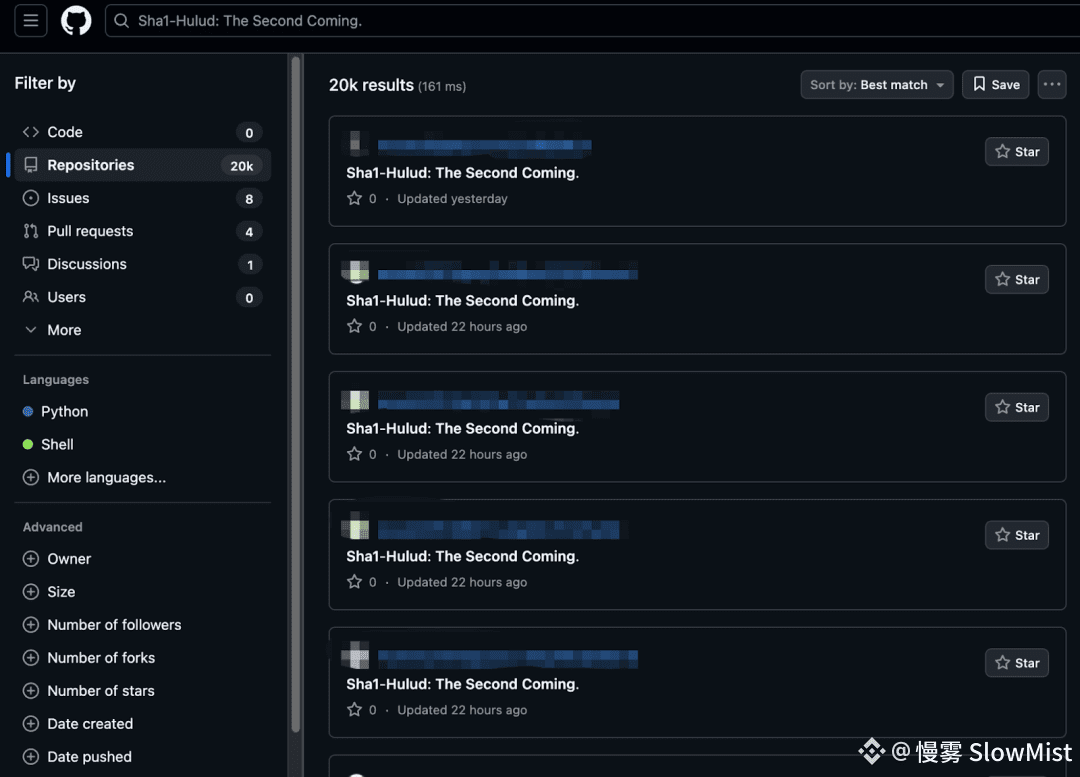
Task: Click the Pull requests branch icon
Action: tap(30, 231)
